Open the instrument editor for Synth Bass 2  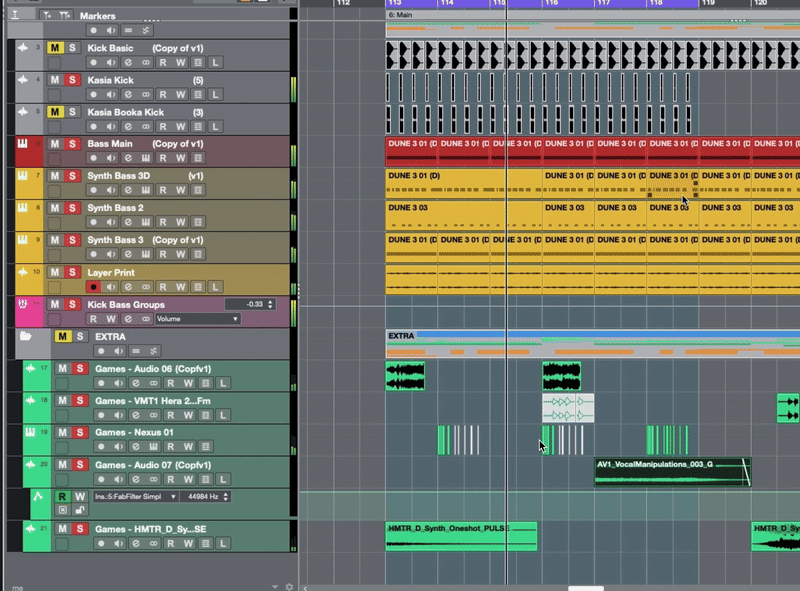click(x=146, y=223)
